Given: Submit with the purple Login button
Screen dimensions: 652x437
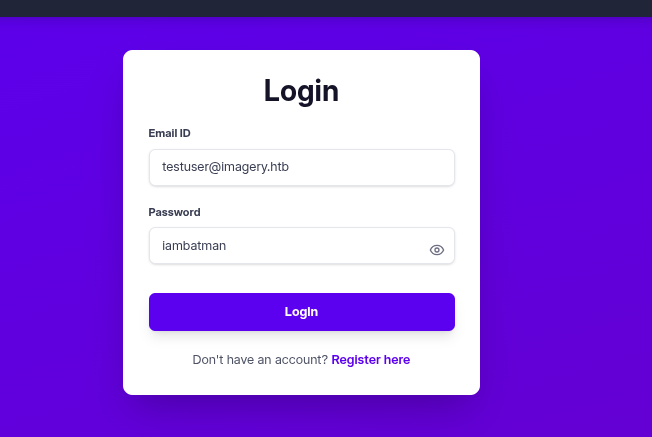Looking at the screenshot, I should pos(302,312).
